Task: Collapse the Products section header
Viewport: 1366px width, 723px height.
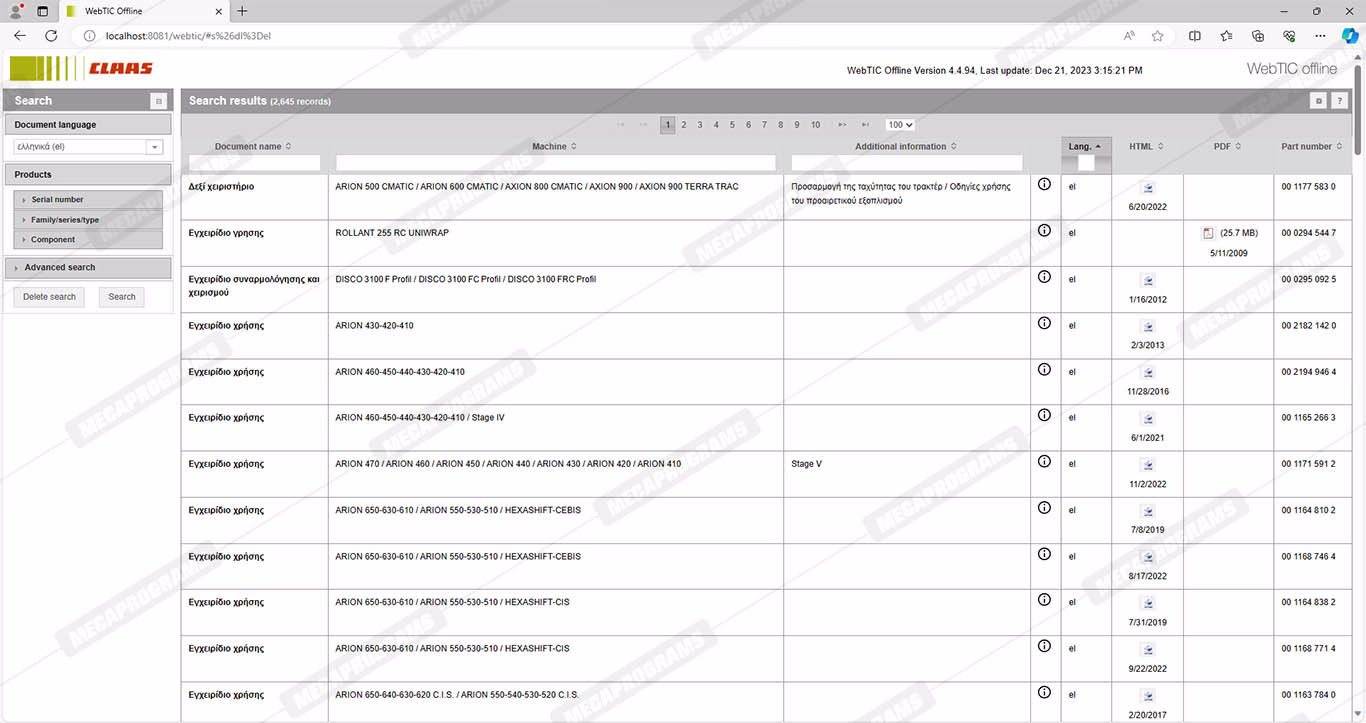Action: pyautogui.click(x=88, y=175)
